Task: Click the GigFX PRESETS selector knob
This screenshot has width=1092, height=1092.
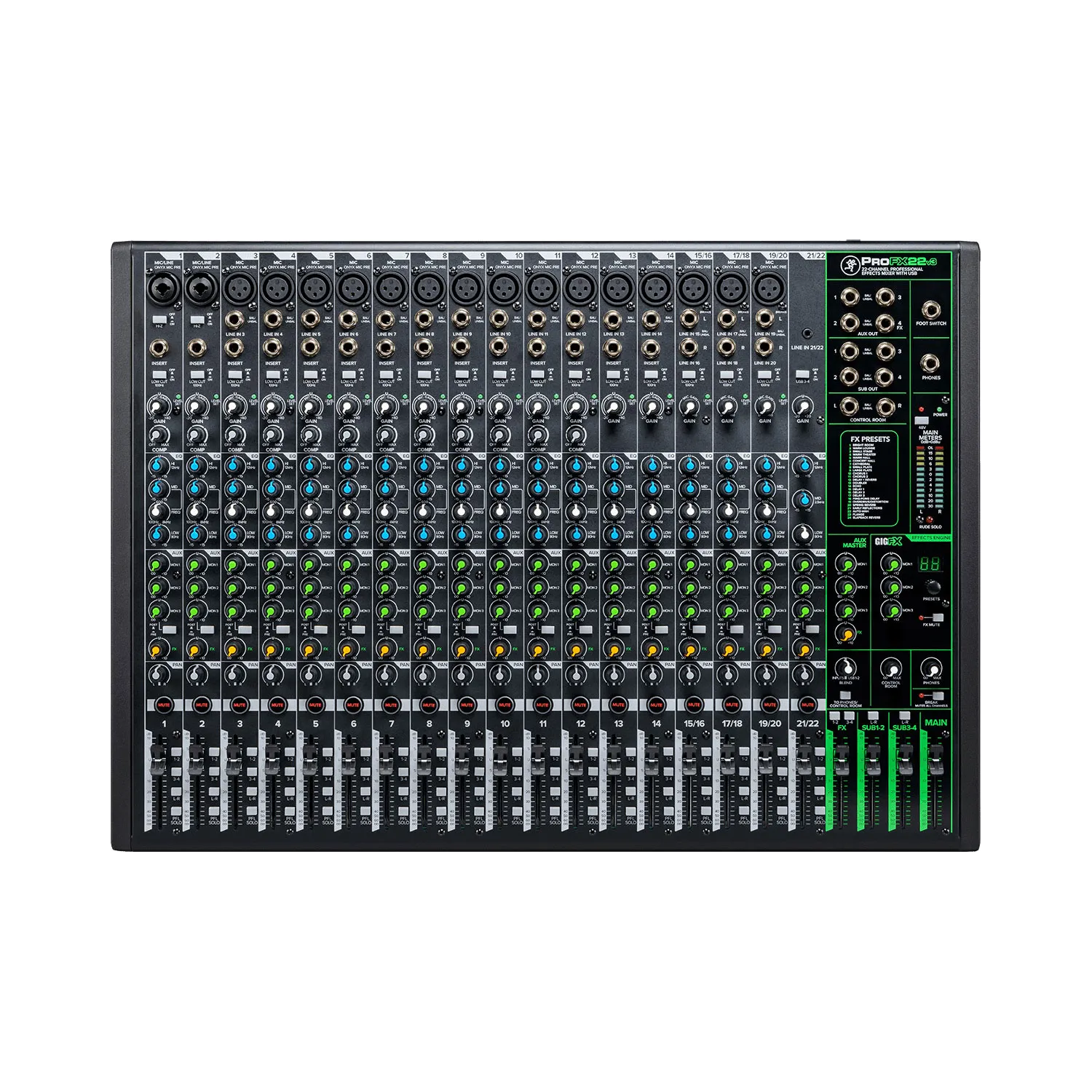Action: (932, 587)
